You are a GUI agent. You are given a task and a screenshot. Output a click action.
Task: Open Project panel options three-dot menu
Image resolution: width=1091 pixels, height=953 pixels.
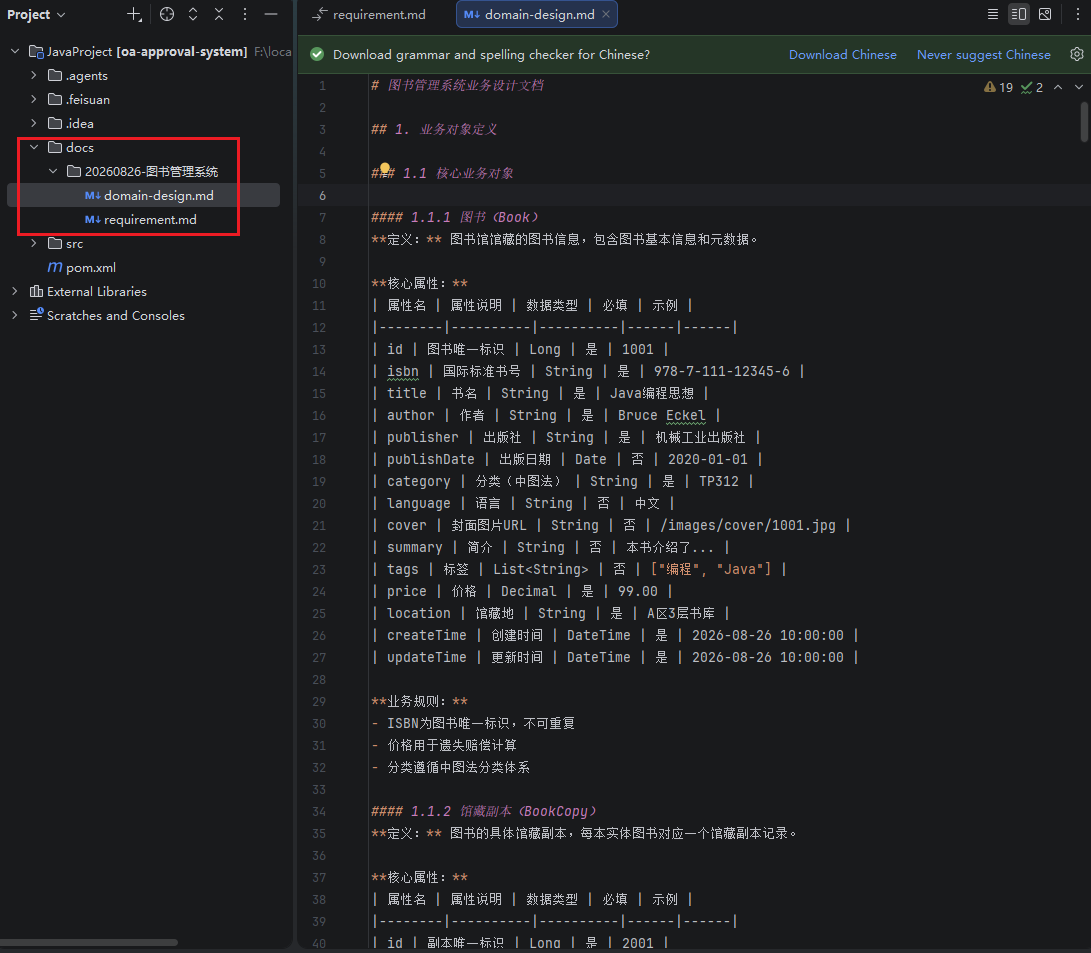point(245,15)
